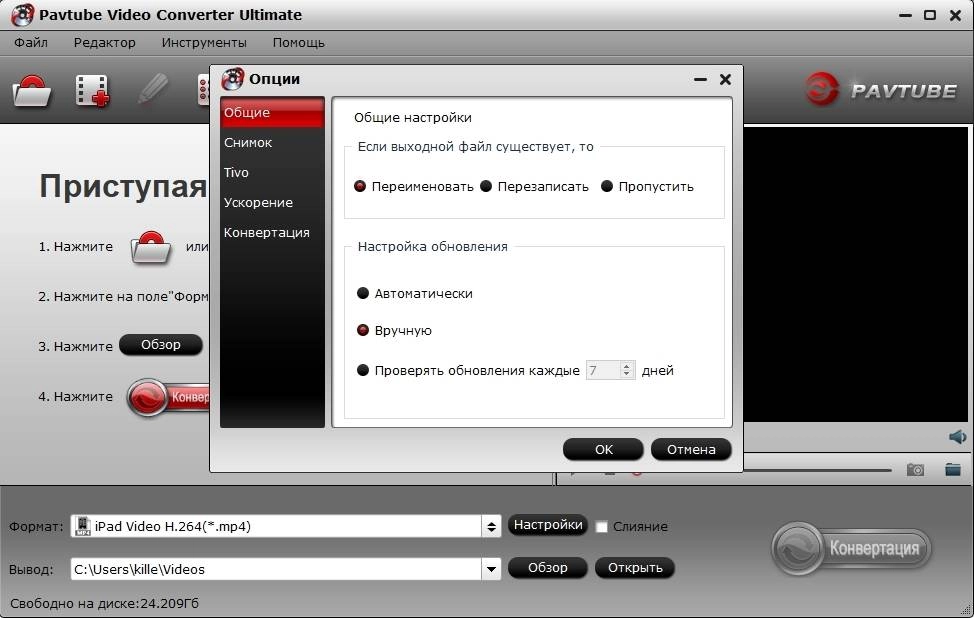974x618 pixels.
Task: Open the Помощь menu
Action: coord(298,42)
